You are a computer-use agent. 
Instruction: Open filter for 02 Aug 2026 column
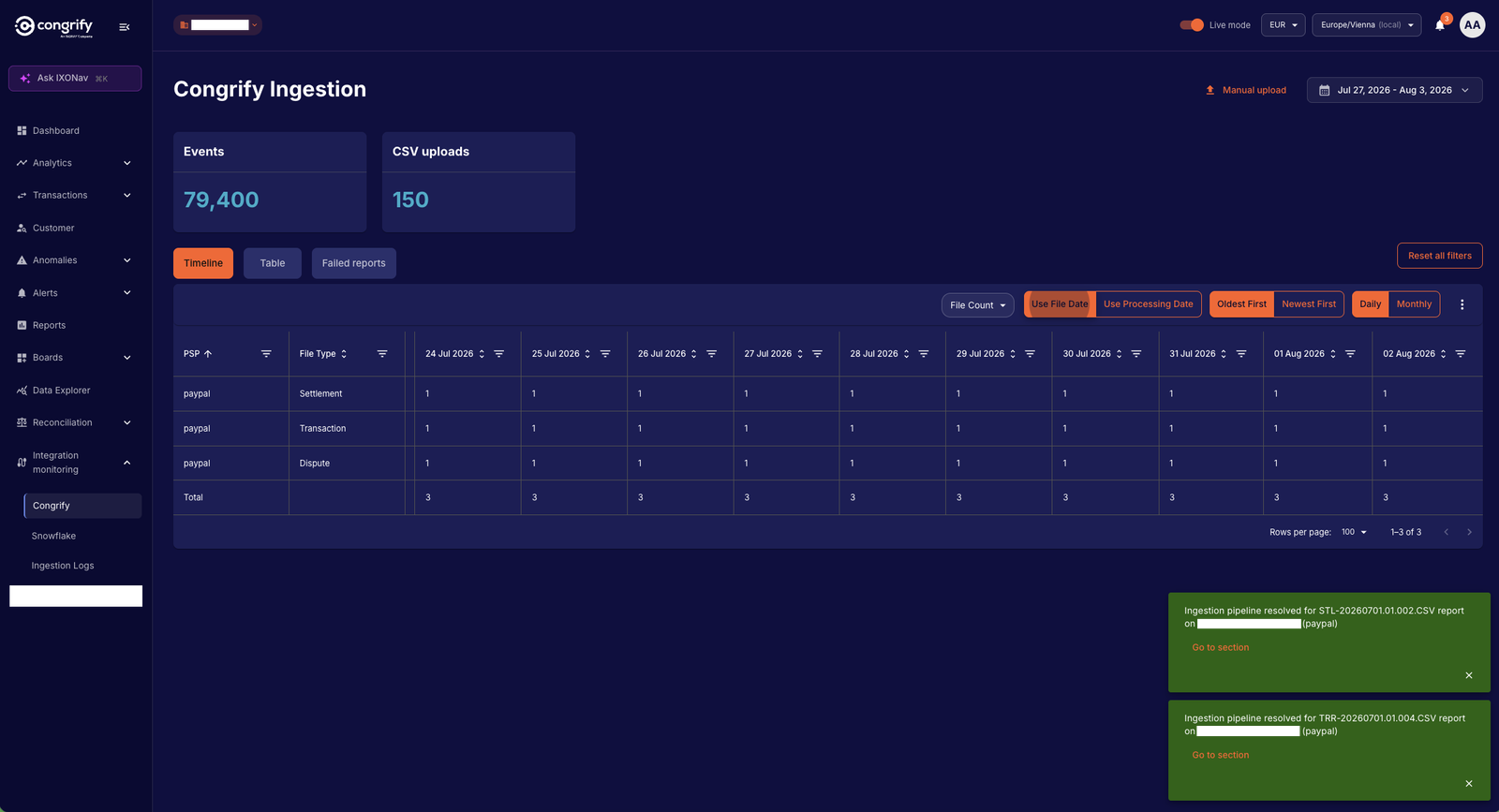(1461, 354)
